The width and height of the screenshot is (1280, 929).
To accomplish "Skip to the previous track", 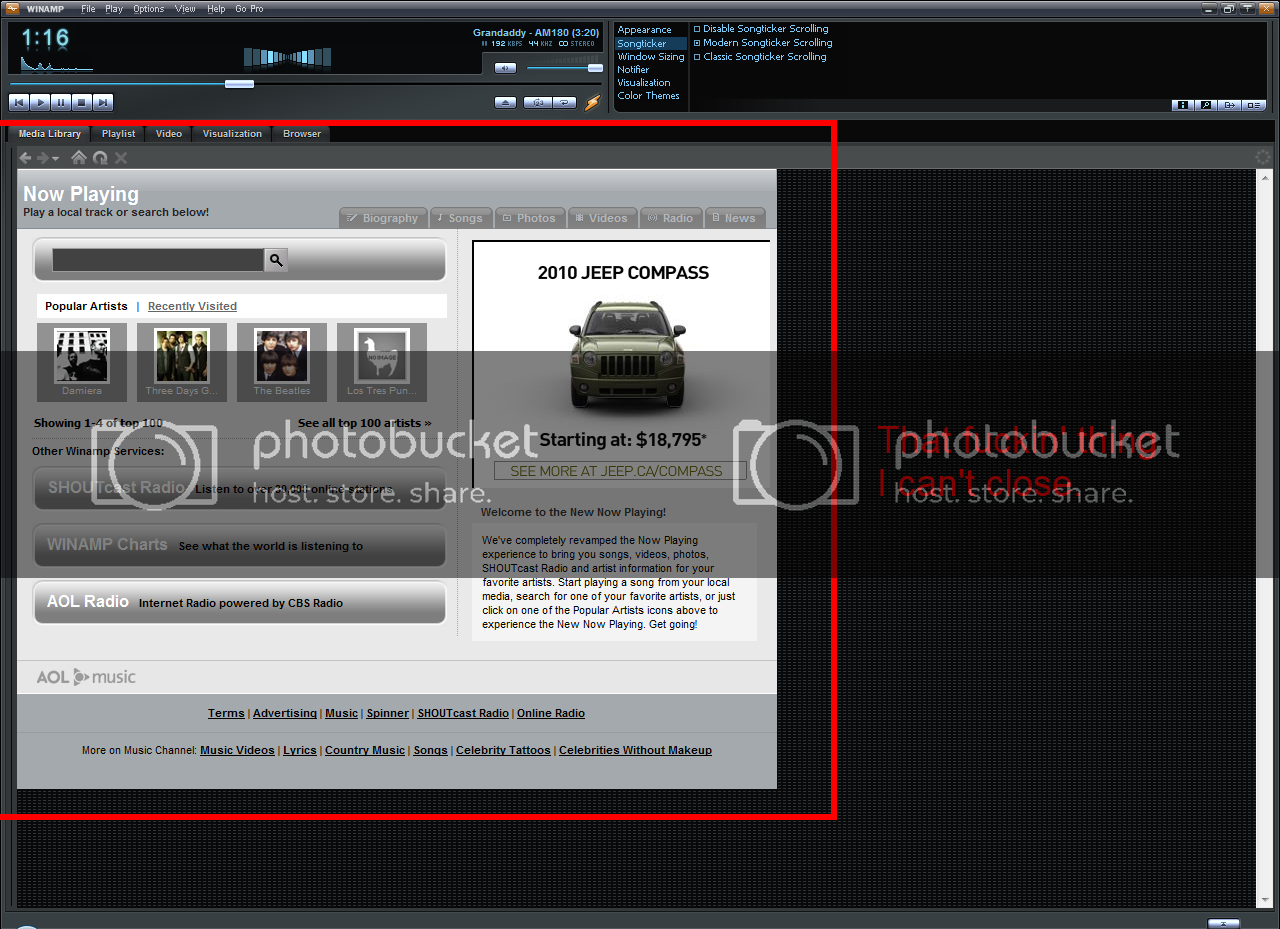I will 19,102.
